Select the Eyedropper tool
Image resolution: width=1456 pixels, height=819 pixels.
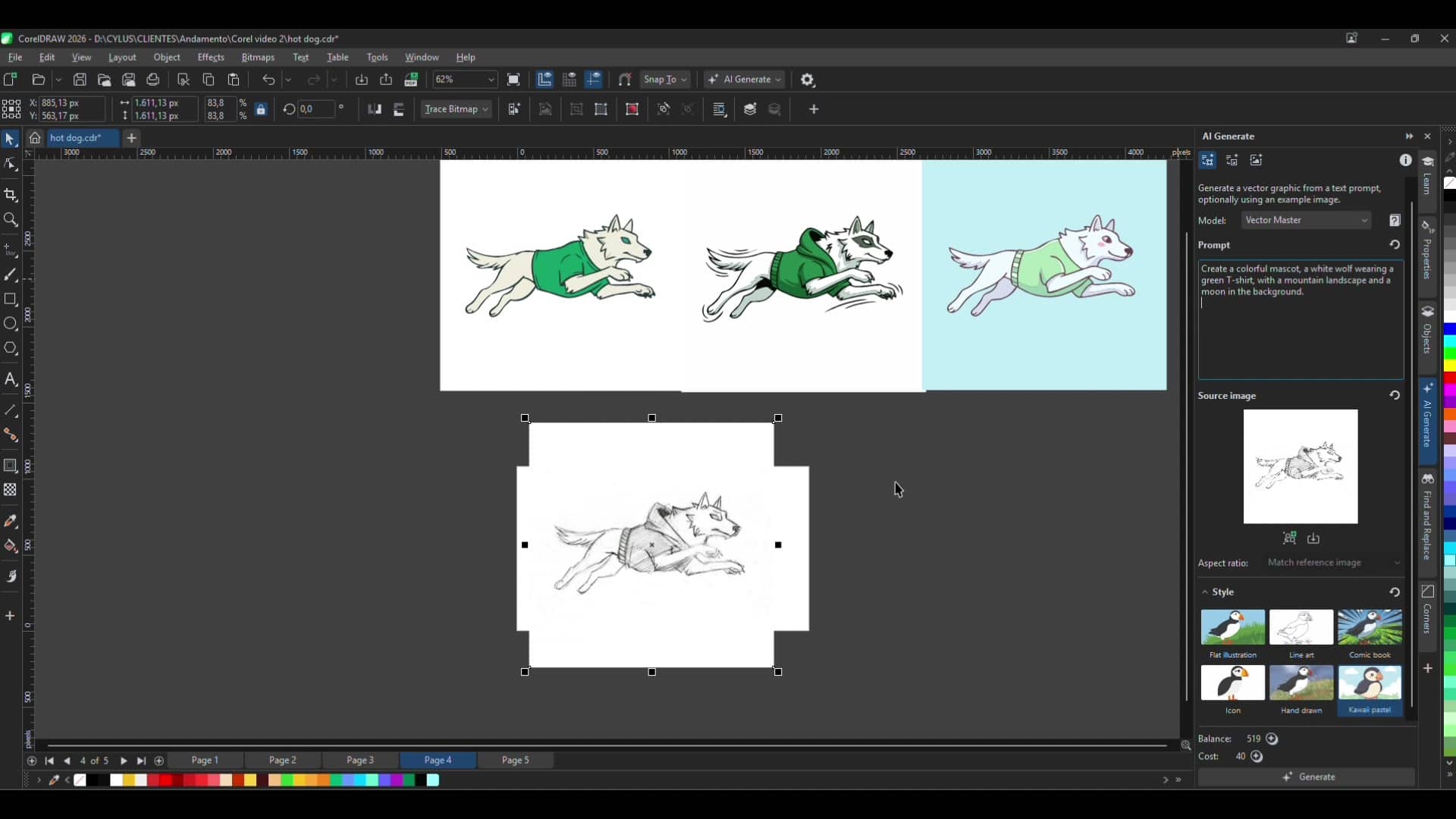click(10, 521)
